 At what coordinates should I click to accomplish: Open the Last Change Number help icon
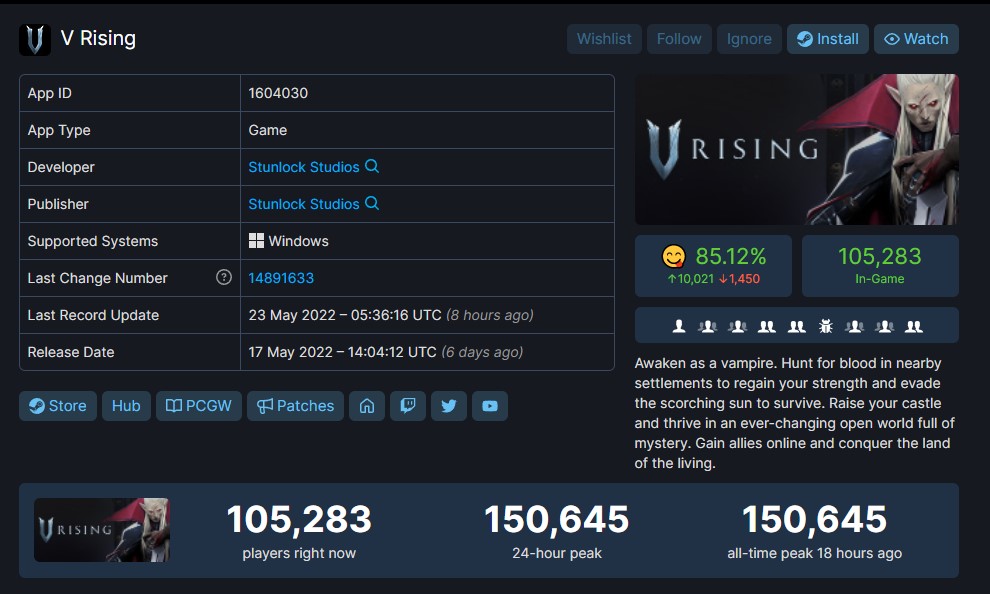tap(224, 277)
